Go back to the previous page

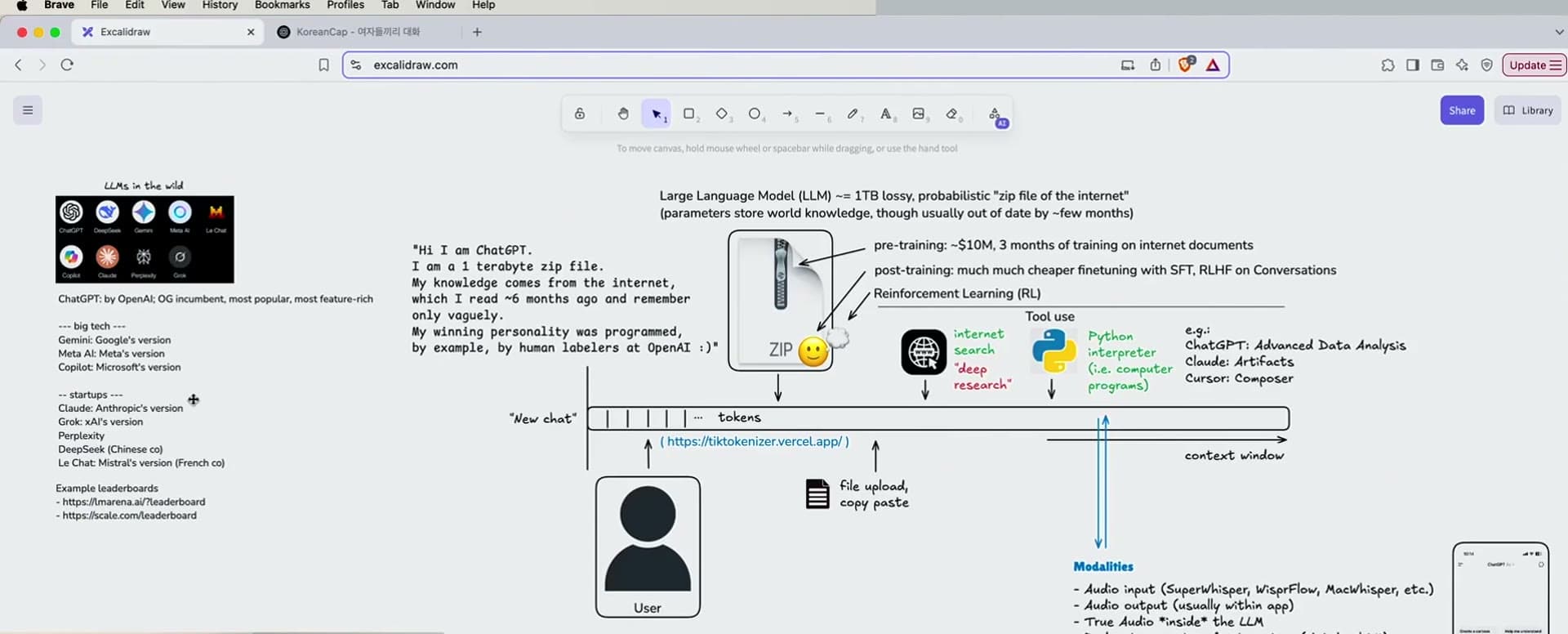(18, 65)
